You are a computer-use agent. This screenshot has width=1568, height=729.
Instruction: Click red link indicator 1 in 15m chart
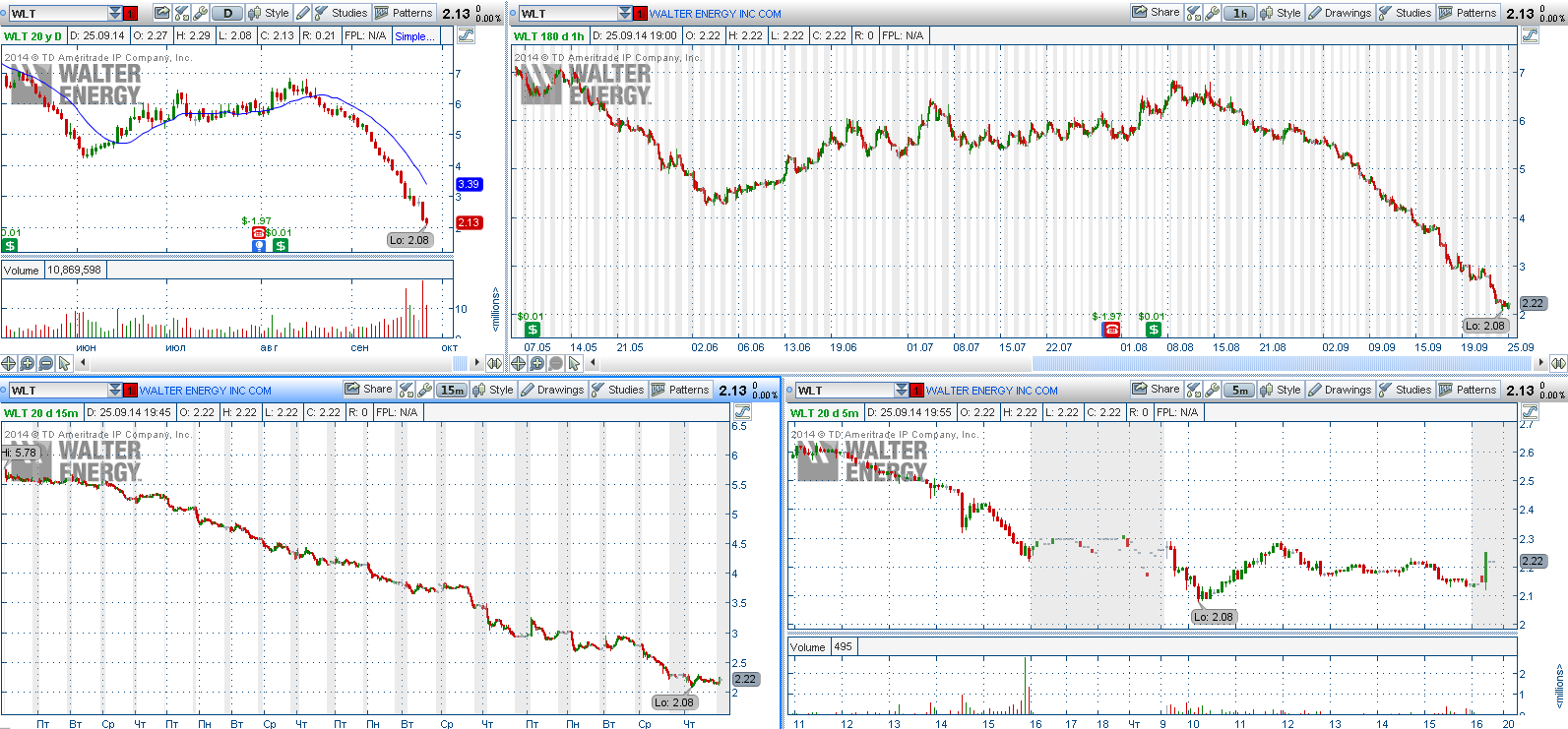click(x=130, y=391)
